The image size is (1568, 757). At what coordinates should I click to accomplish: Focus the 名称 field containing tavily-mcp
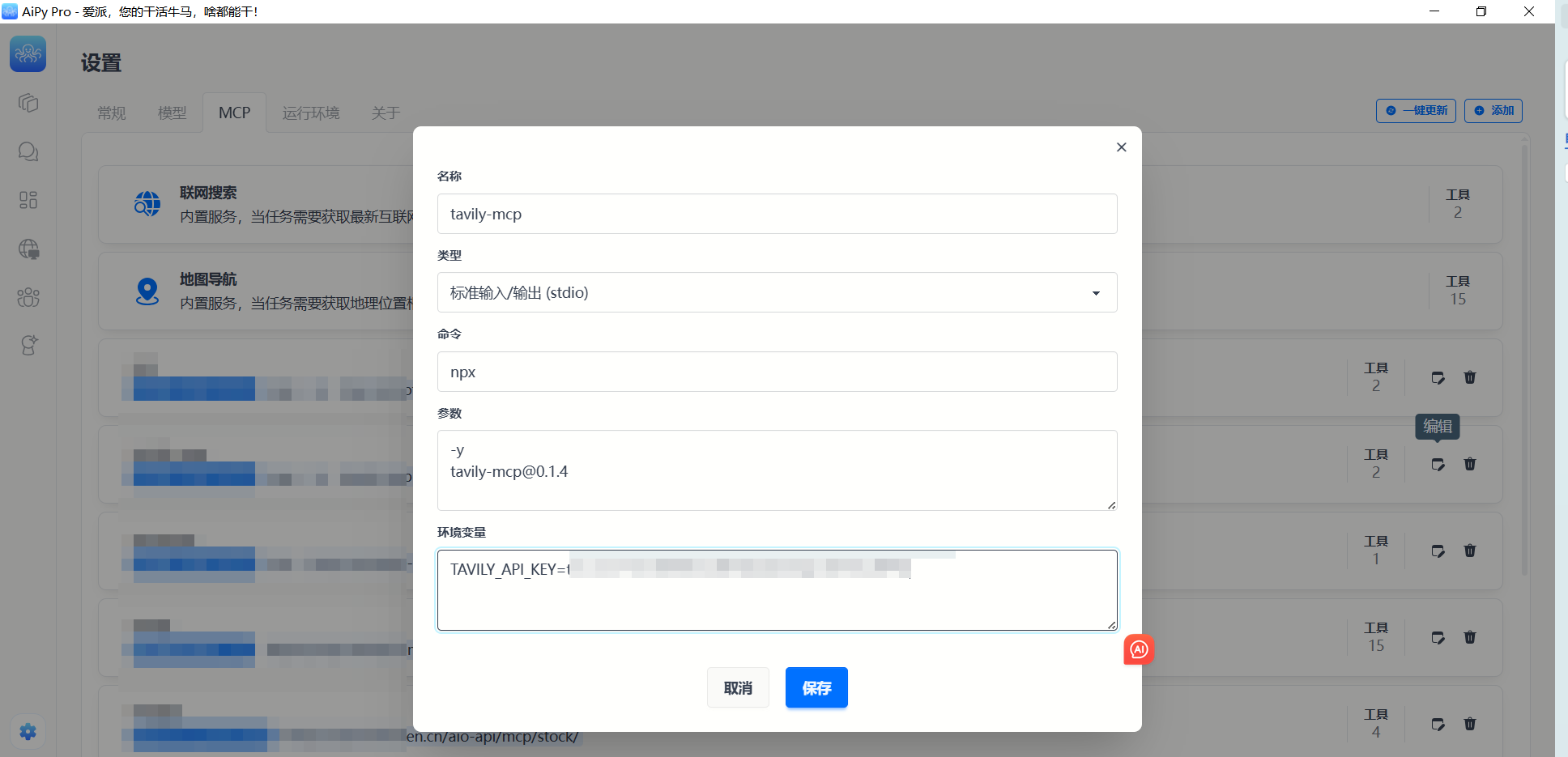(777, 215)
